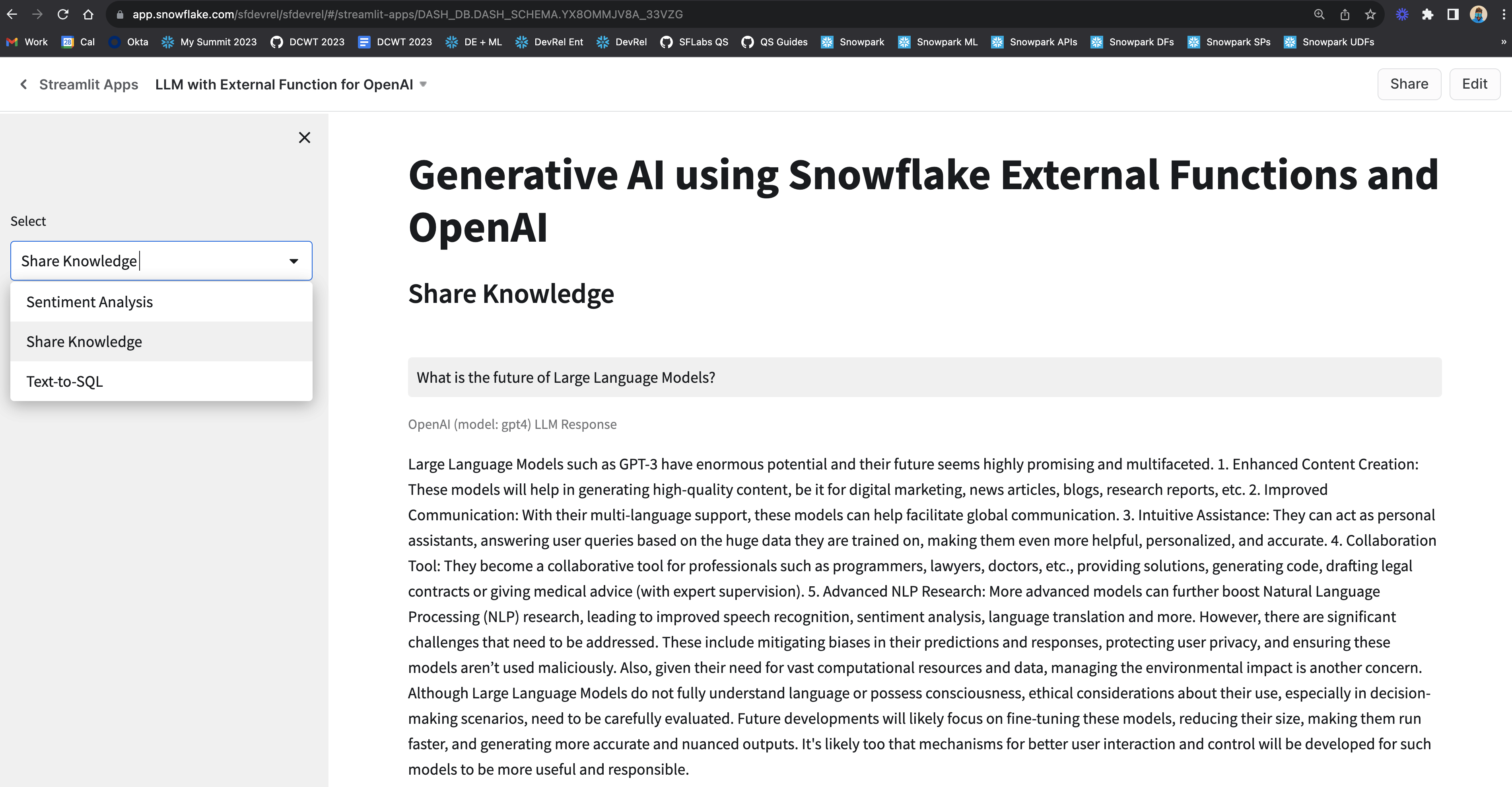Reload the page with the refresh icon
The height and width of the screenshot is (787, 1512).
(x=63, y=14)
